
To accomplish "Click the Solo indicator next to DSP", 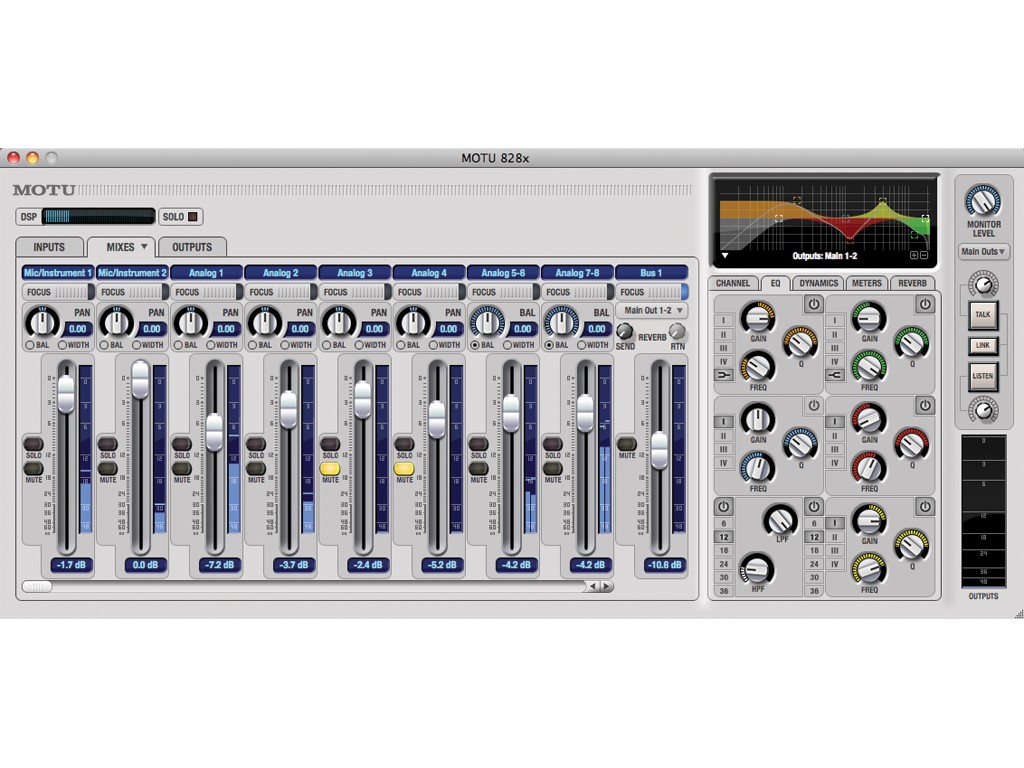I will point(193,217).
